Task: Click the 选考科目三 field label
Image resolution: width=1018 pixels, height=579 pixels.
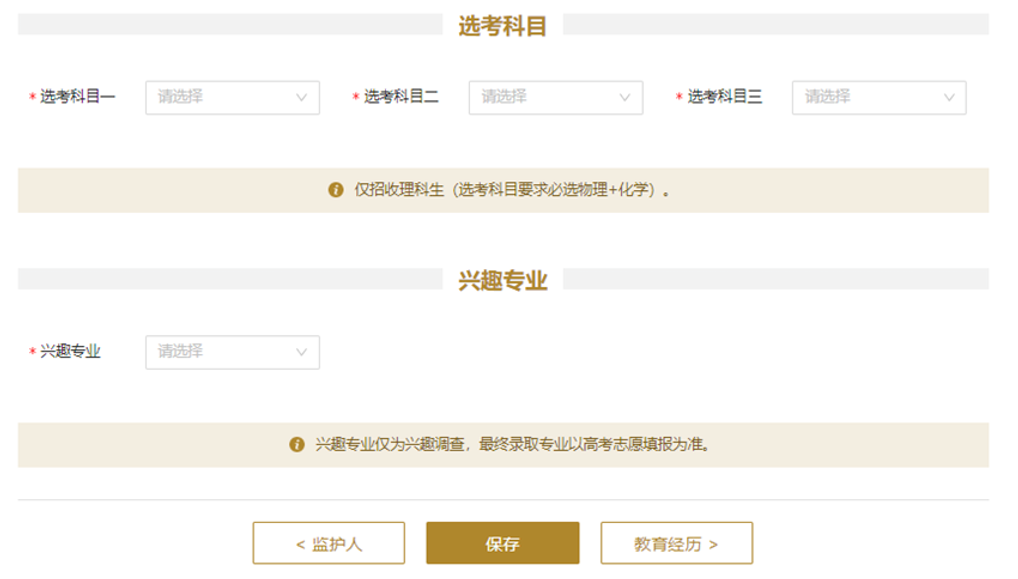Action: [x=724, y=97]
